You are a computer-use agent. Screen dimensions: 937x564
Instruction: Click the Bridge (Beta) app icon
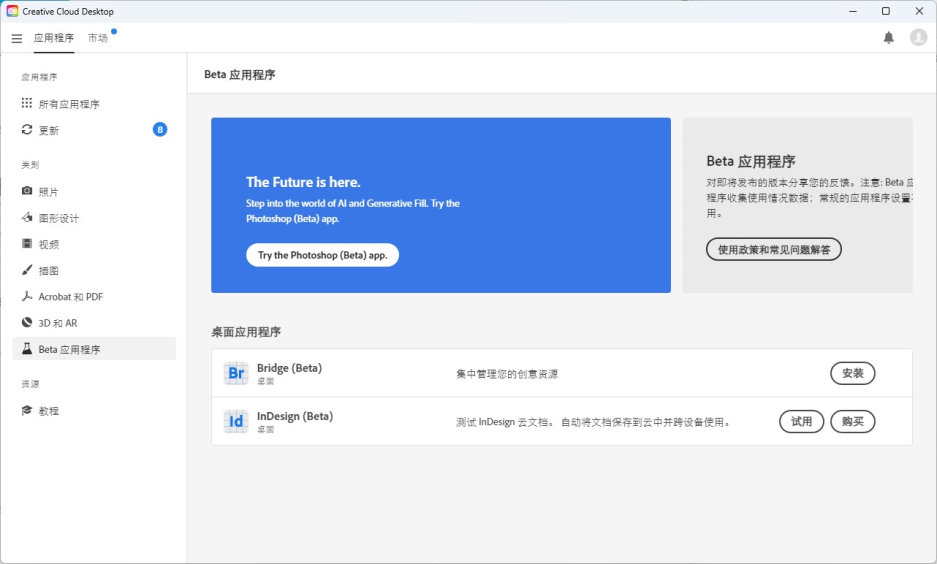tap(236, 373)
